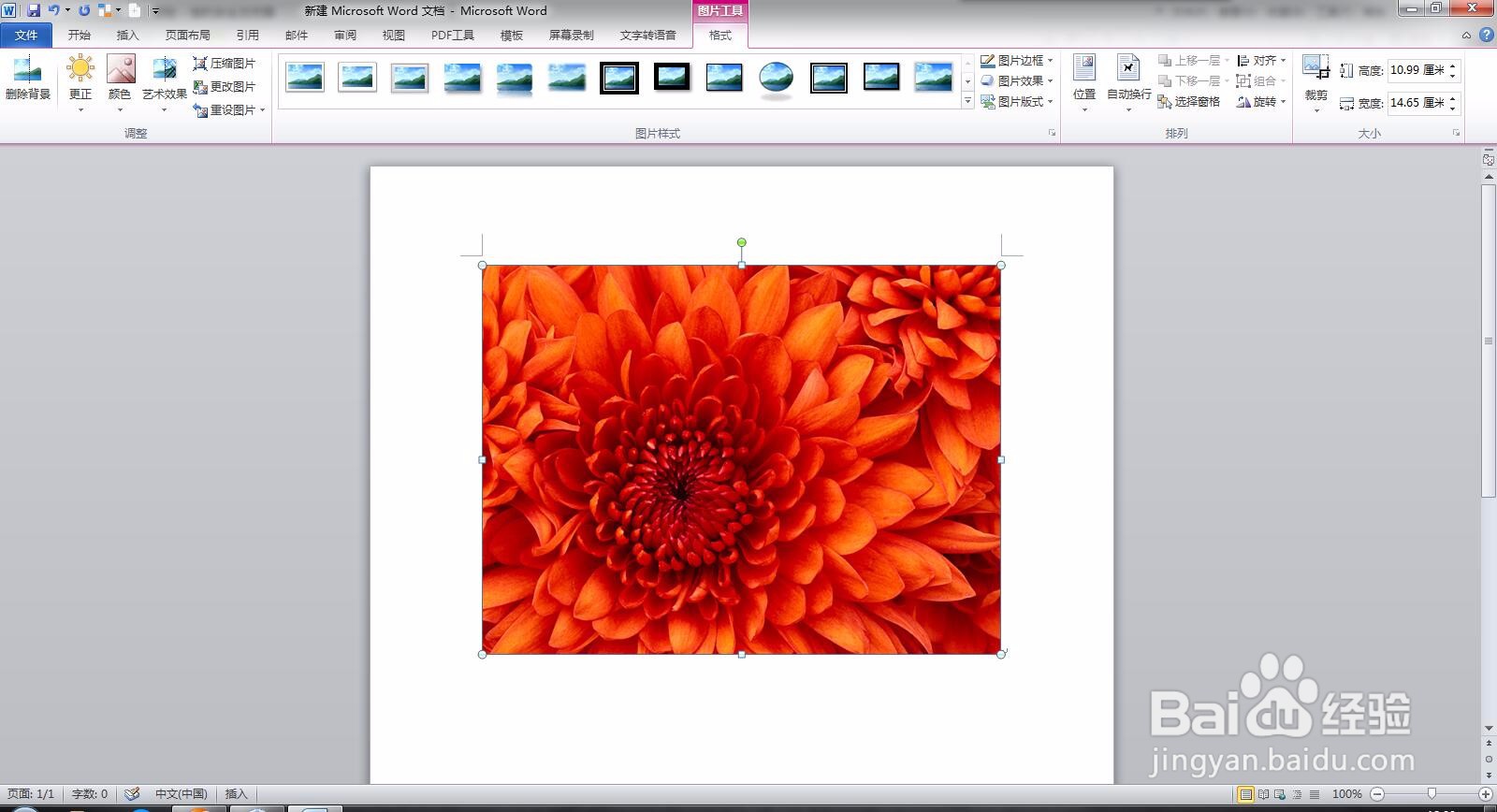The image size is (1497, 812).
Task: Click the vertical scrollbar thumb
Action: (x=1489, y=341)
